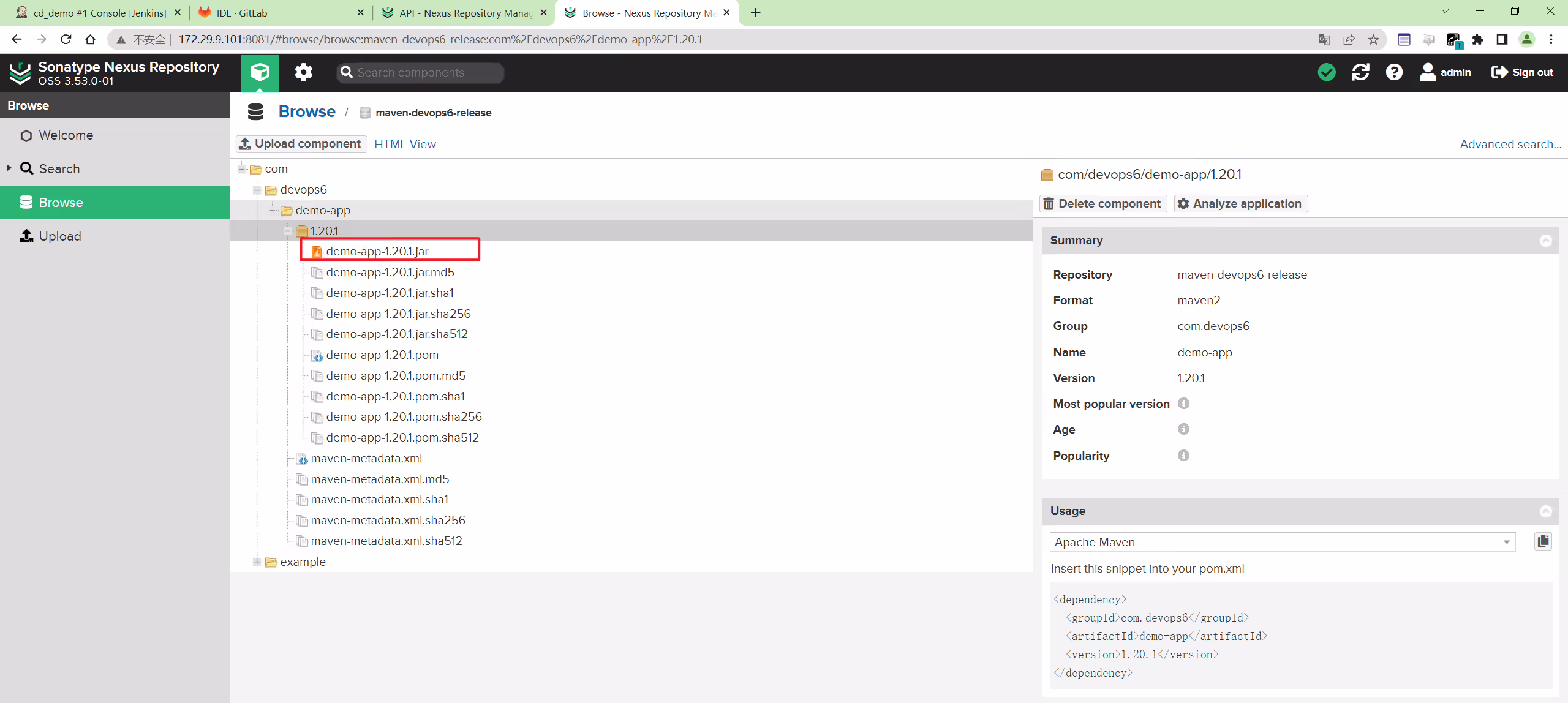Viewport: 1568px width, 703px height.
Task: Select demo-app-1.20.1.jar file in tree
Action: tap(377, 252)
